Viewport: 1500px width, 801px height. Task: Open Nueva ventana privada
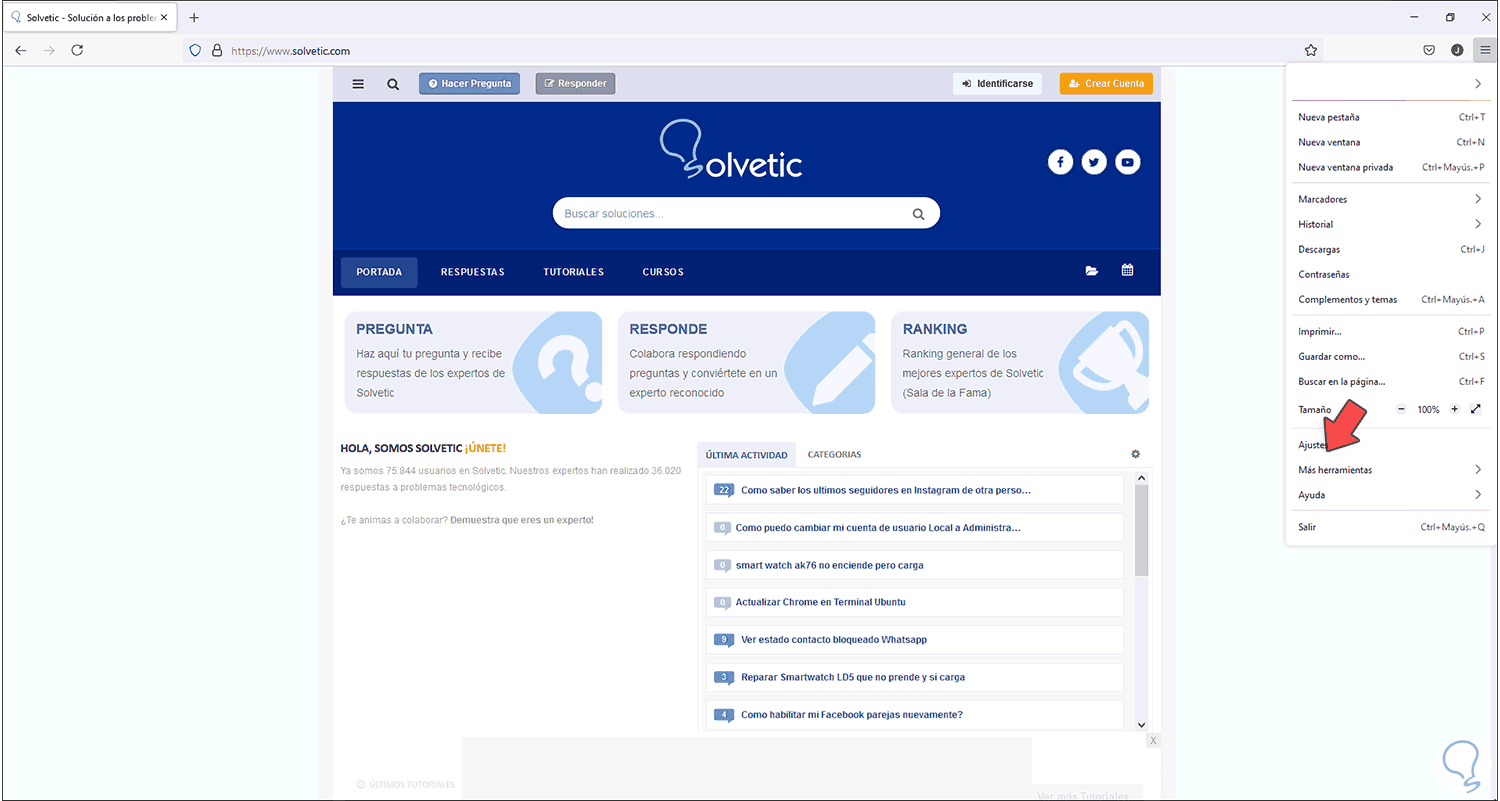click(1390, 167)
